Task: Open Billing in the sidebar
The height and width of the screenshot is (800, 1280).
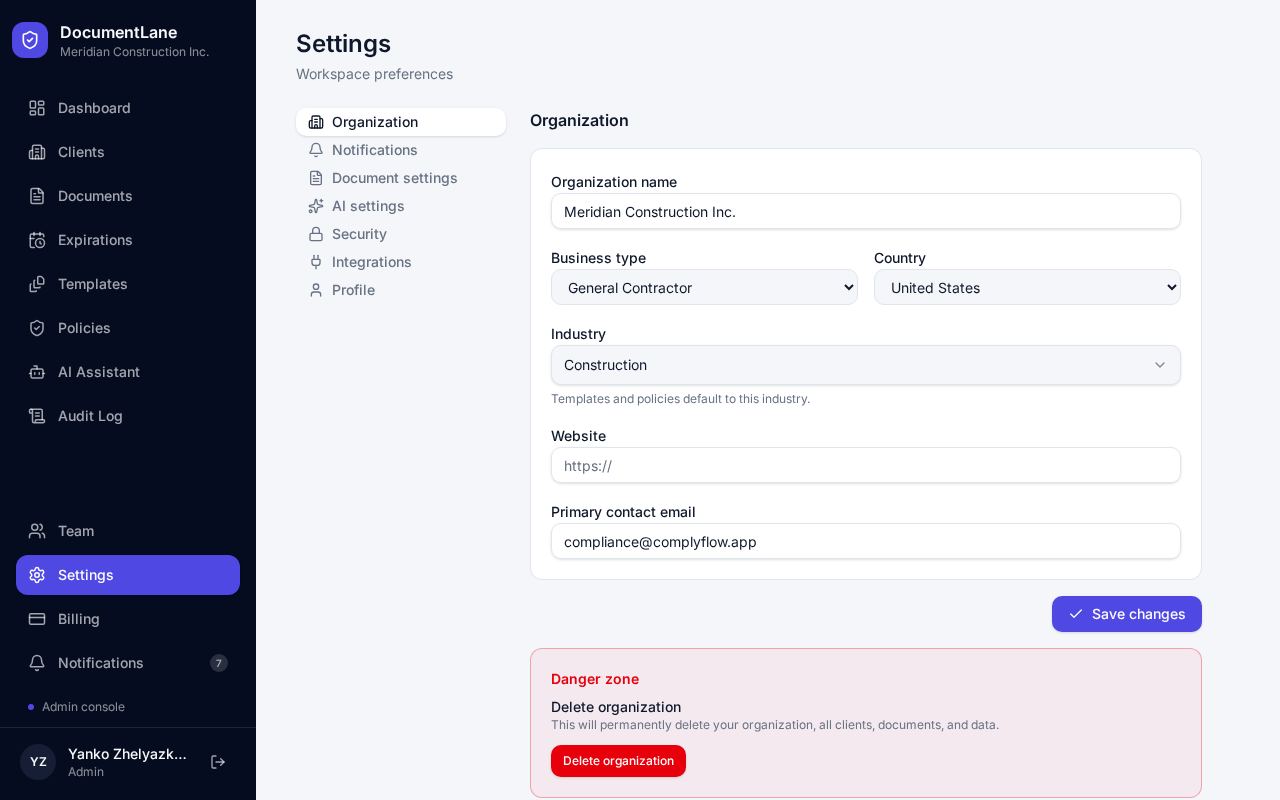Action: coord(128,619)
